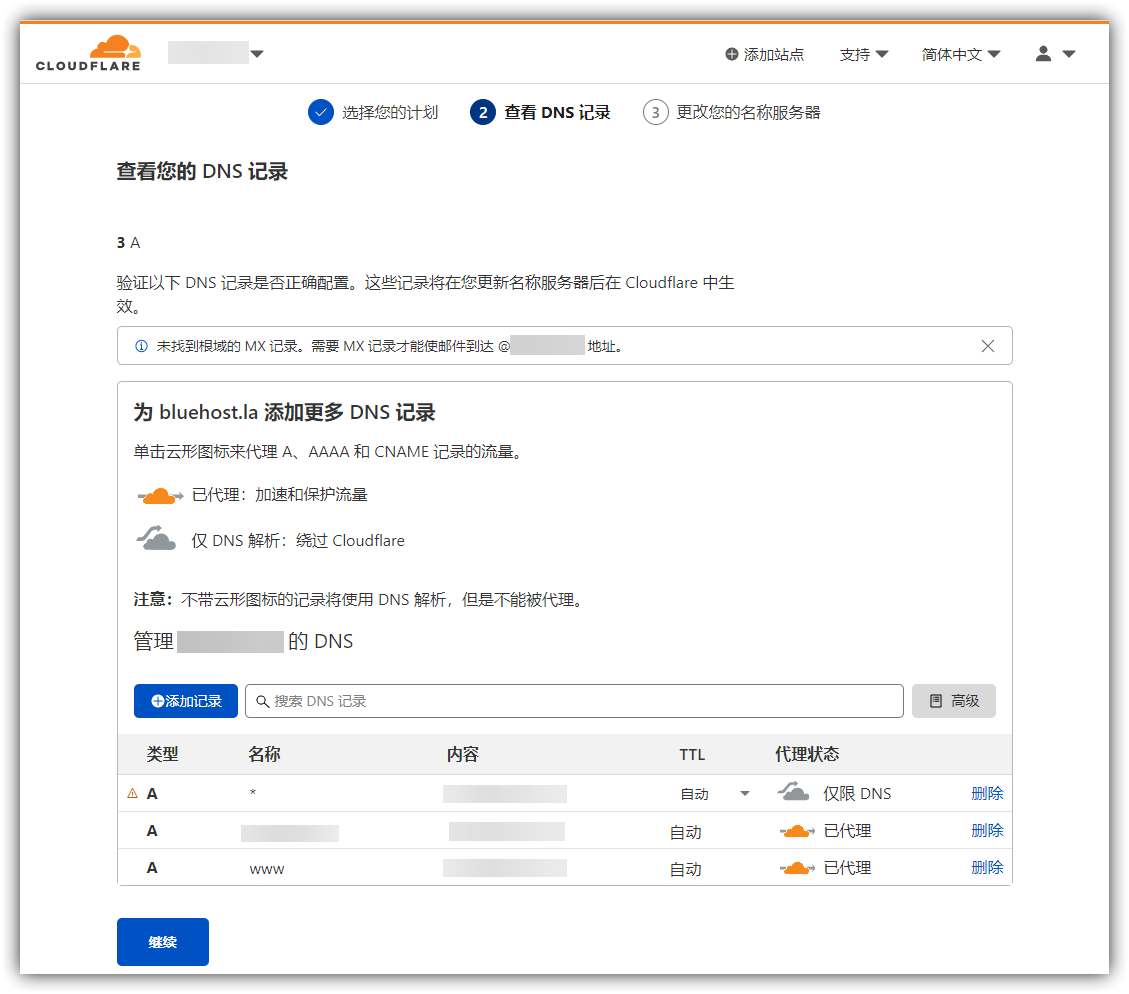The image size is (1129, 994).
Task: Delete the second A record
Action: (987, 831)
